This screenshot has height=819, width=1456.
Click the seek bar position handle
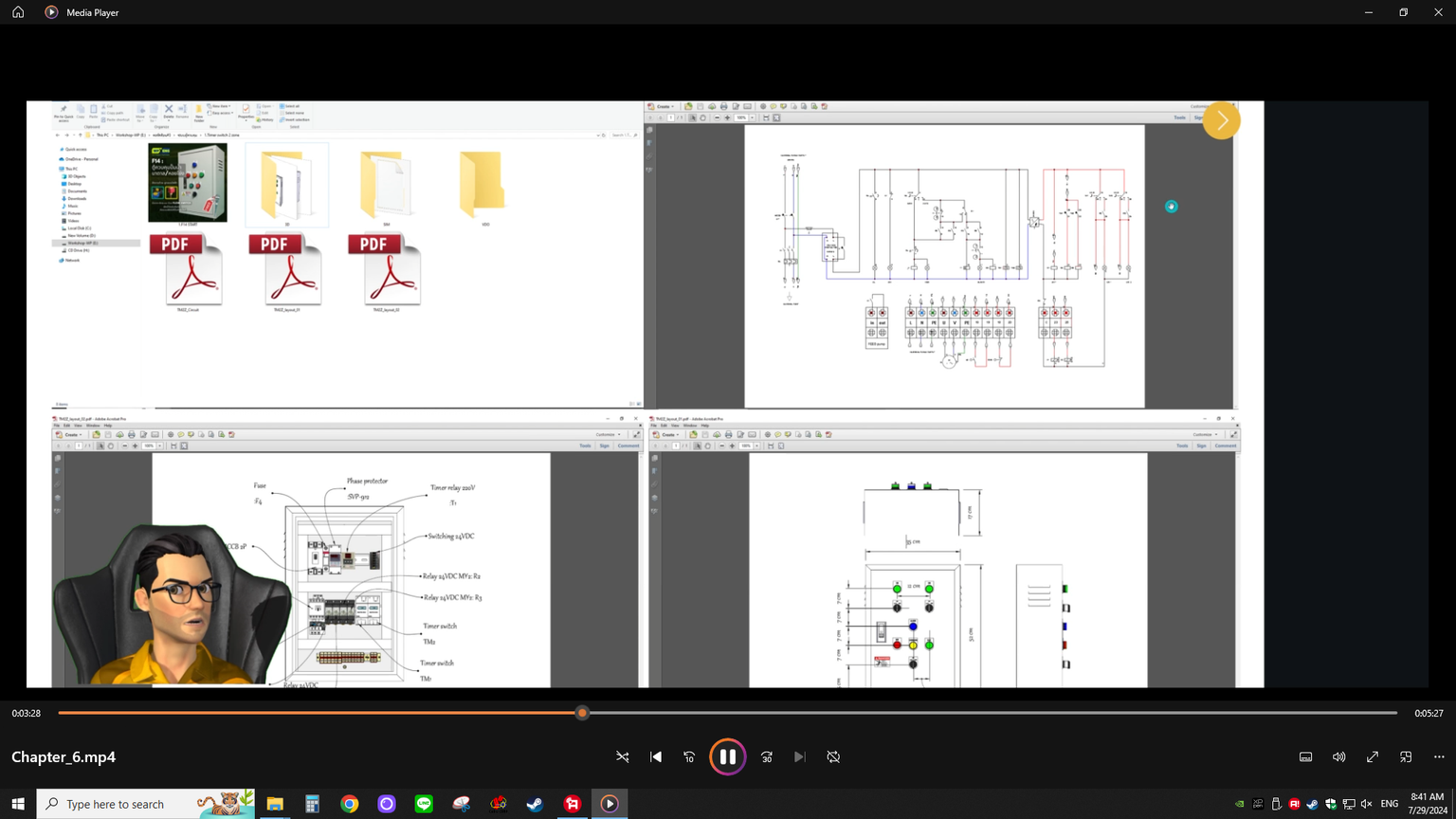coord(582,713)
